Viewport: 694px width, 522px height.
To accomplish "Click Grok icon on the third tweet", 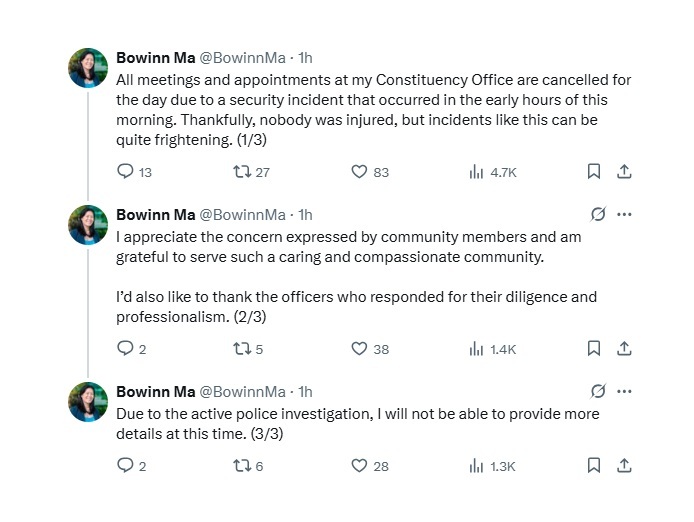I will pos(598,391).
